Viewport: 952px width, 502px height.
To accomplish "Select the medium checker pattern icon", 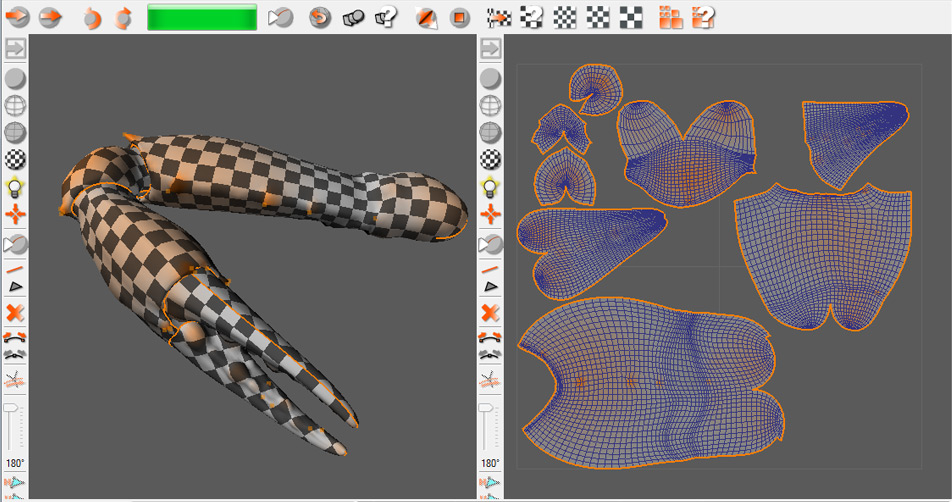I will click(597, 17).
